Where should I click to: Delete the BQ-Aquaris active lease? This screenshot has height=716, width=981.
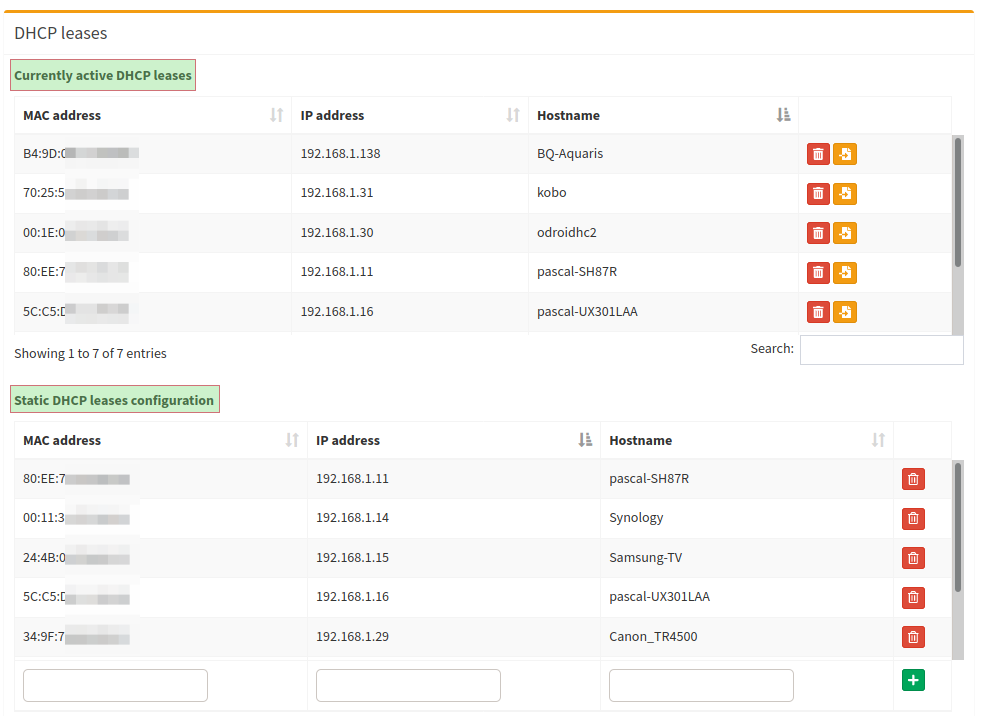[x=818, y=154]
